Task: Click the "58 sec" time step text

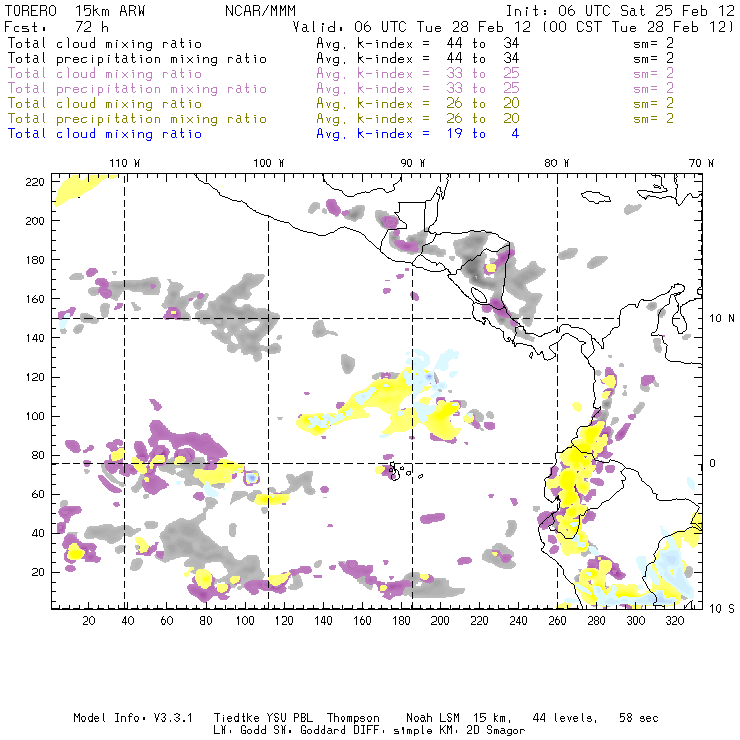Action: point(639,718)
